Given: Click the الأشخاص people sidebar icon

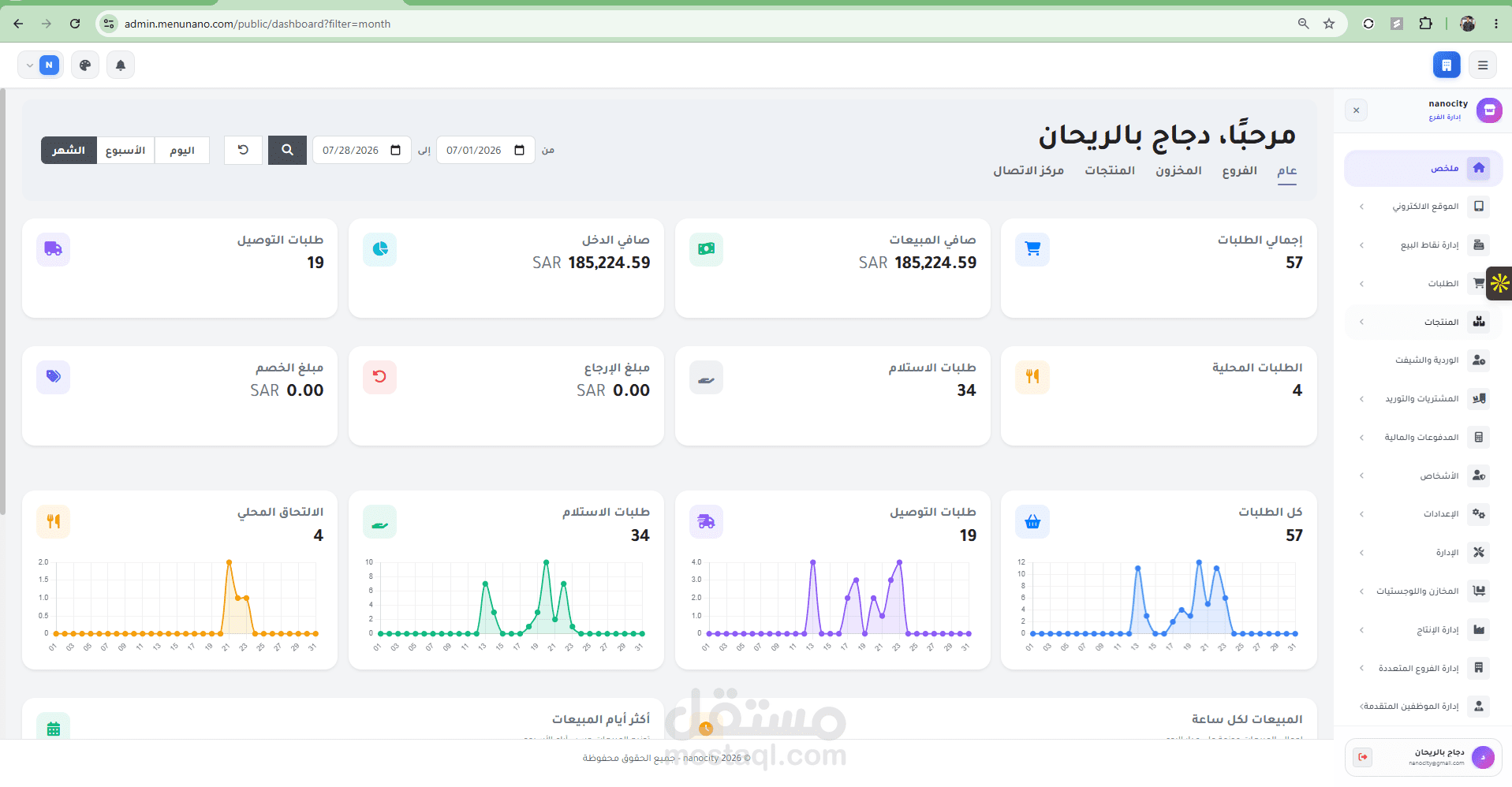Looking at the screenshot, I should [x=1479, y=476].
